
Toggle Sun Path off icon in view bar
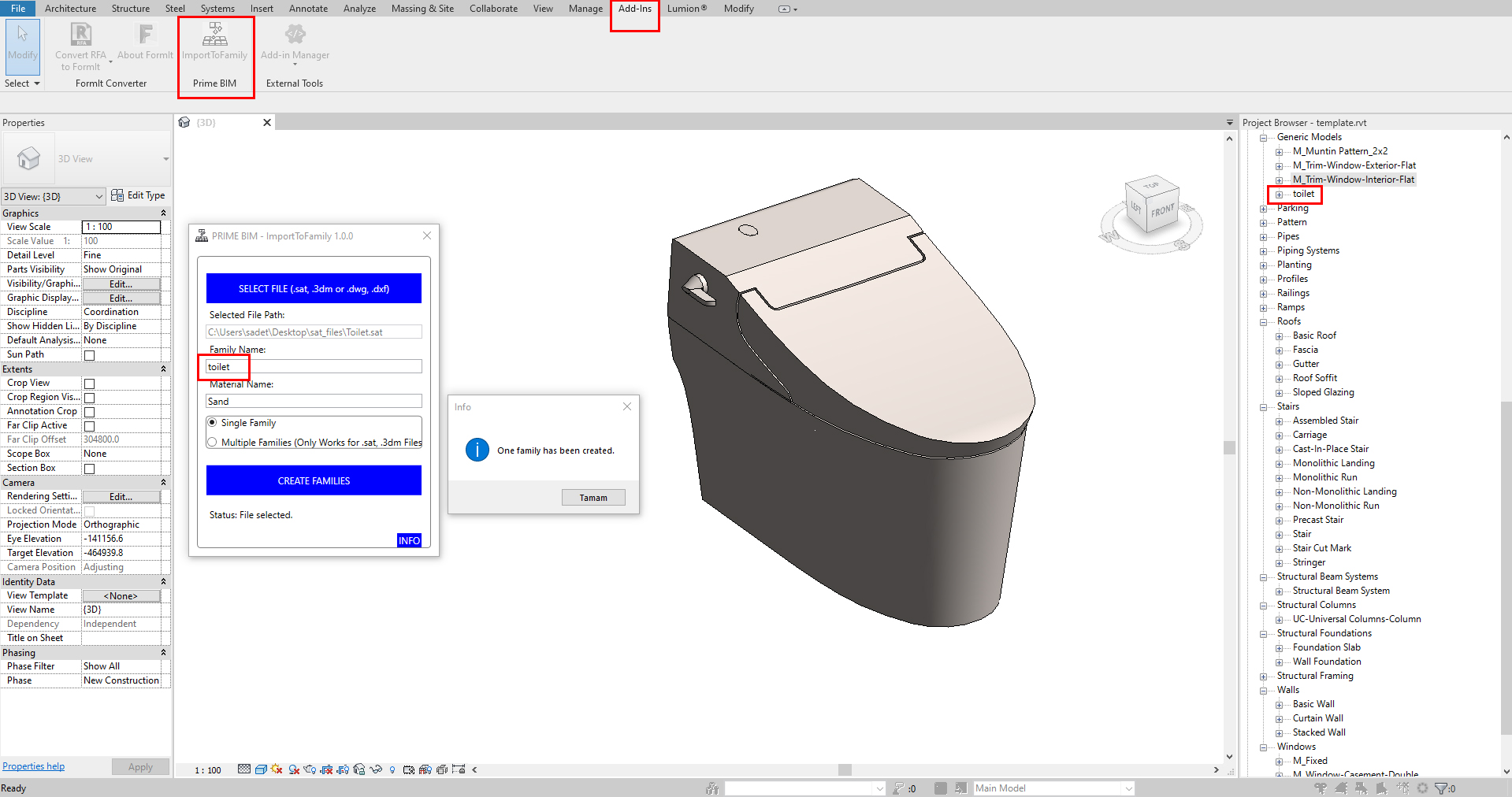[276, 769]
